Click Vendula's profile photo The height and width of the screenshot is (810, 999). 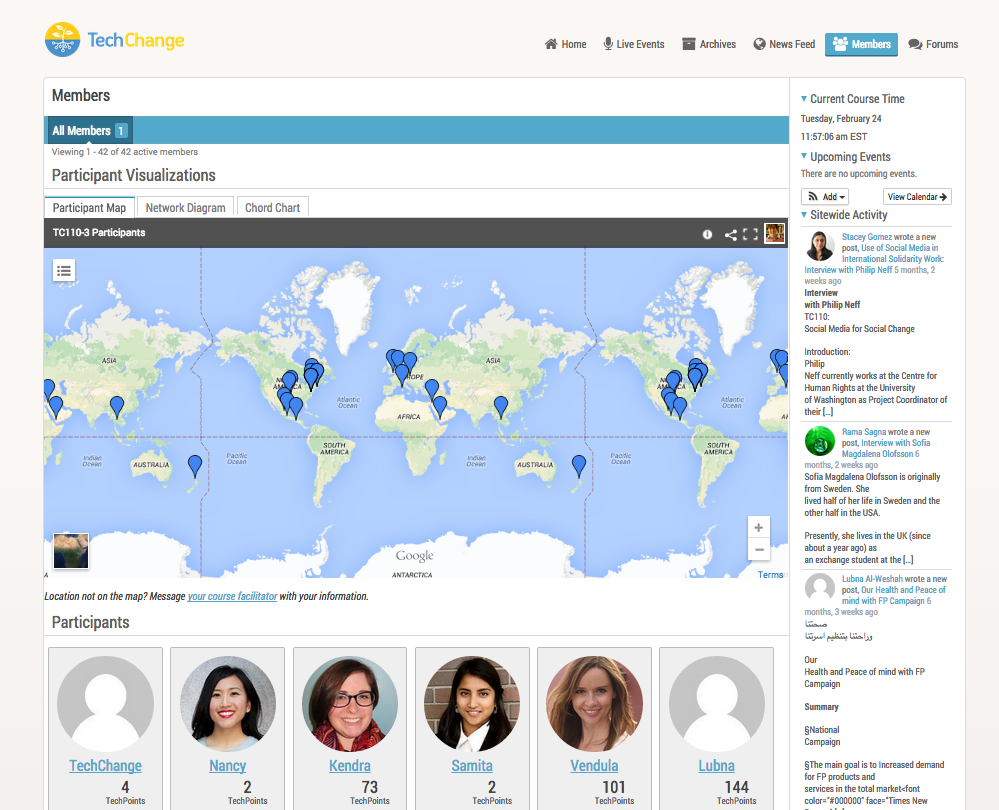tap(594, 704)
